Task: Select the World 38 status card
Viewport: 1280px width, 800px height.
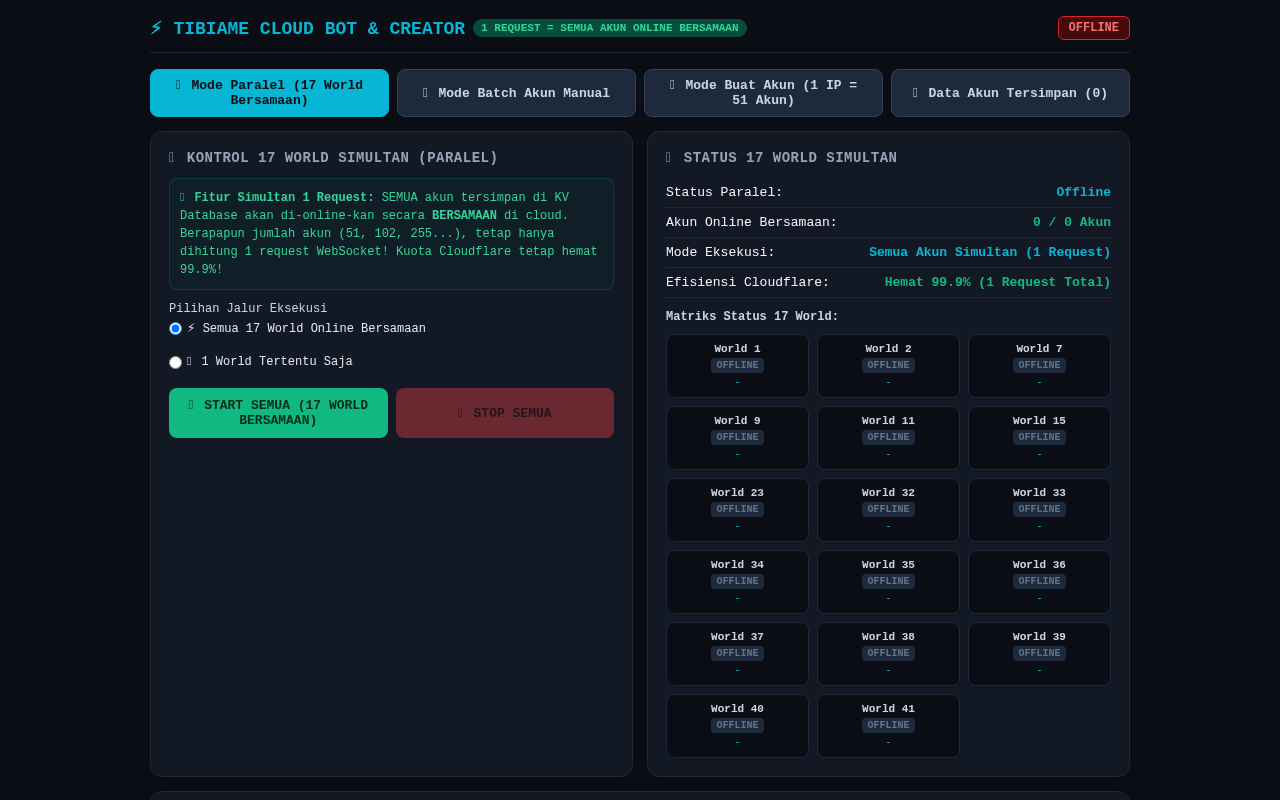Action: click(888, 654)
